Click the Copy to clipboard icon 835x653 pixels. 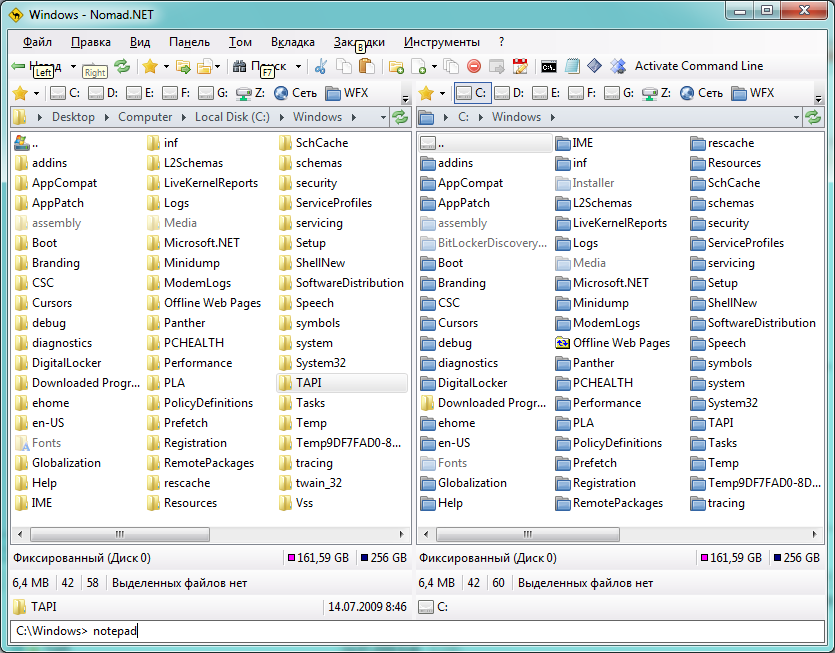(x=344, y=66)
